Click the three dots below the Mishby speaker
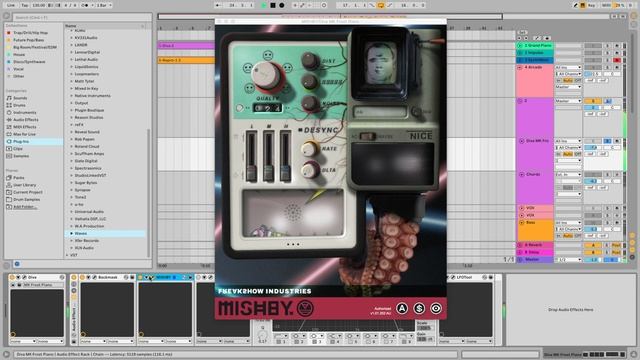Image resolution: width=640 pixels, height=360 pixels. pos(293,244)
